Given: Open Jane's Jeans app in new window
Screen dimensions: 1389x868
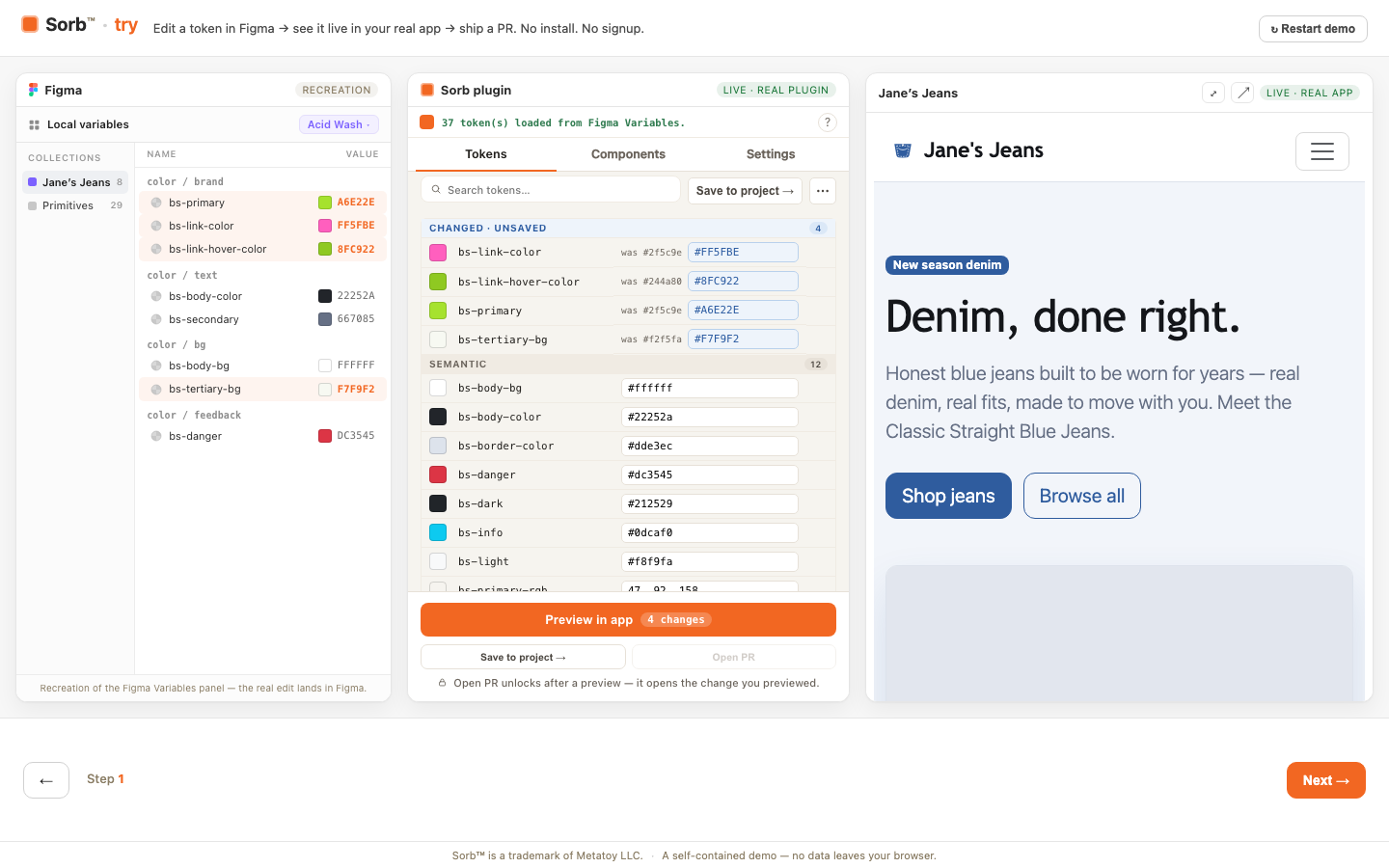Looking at the screenshot, I should point(1243,93).
